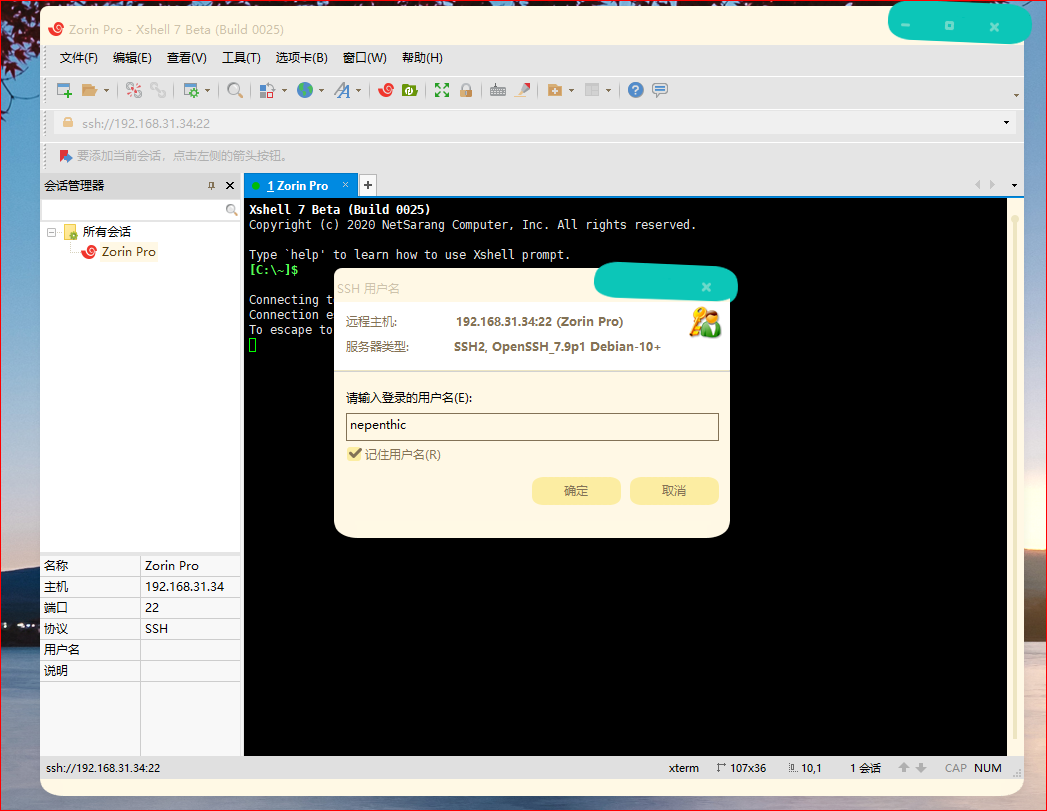Launch Xshell red swirl toolbar icon

click(x=385, y=90)
